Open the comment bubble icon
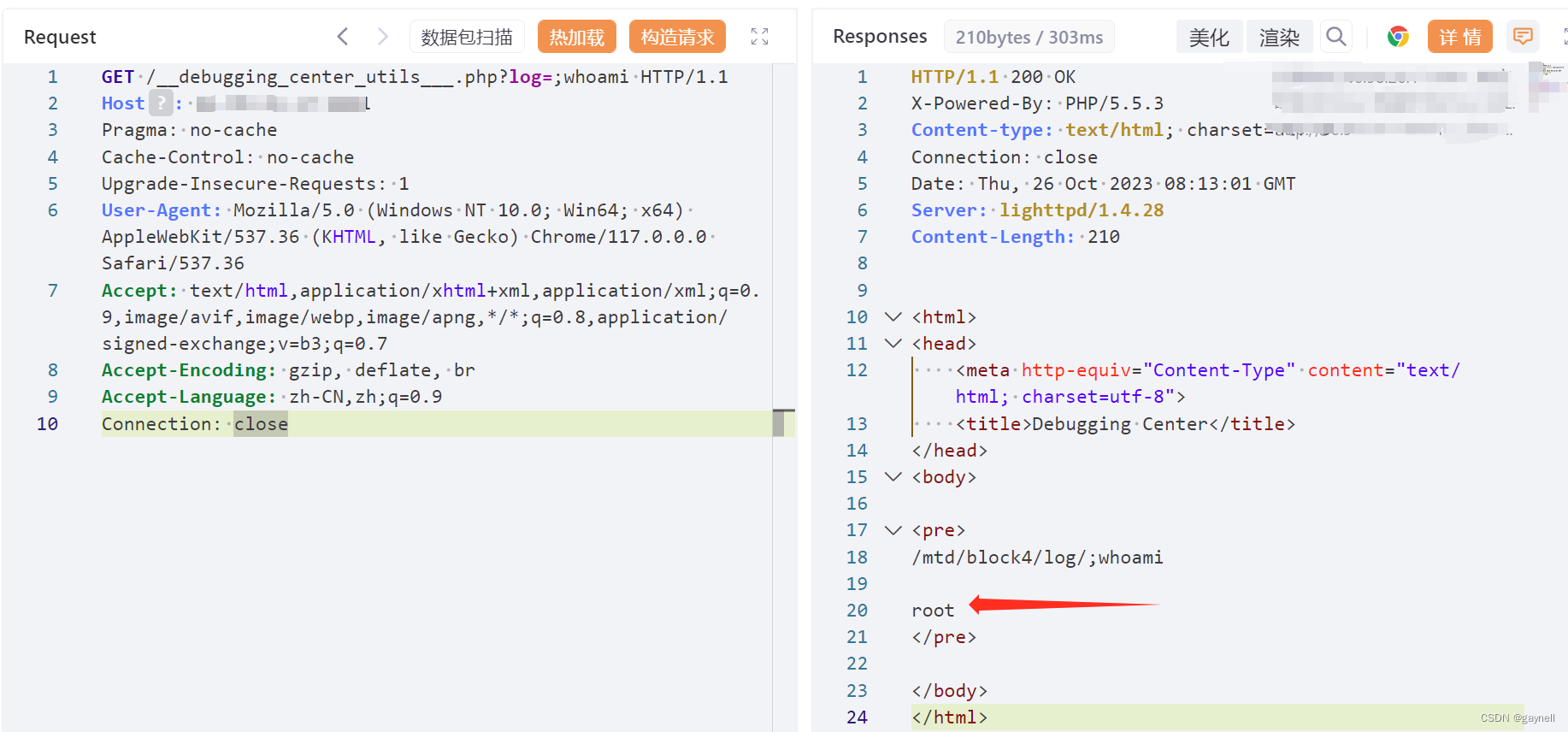Viewport: 1568px width, 732px height. click(x=1523, y=37)
